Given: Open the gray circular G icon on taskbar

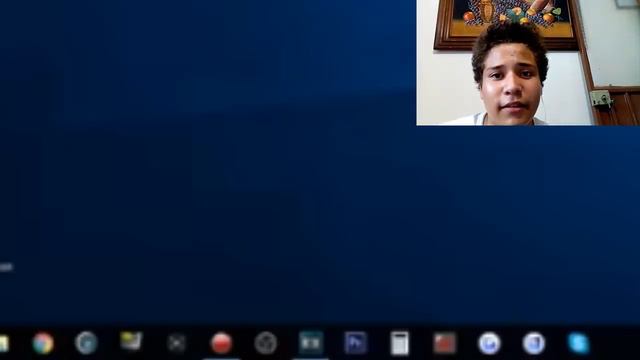Looking at the screenshot, I should (86, 342).
